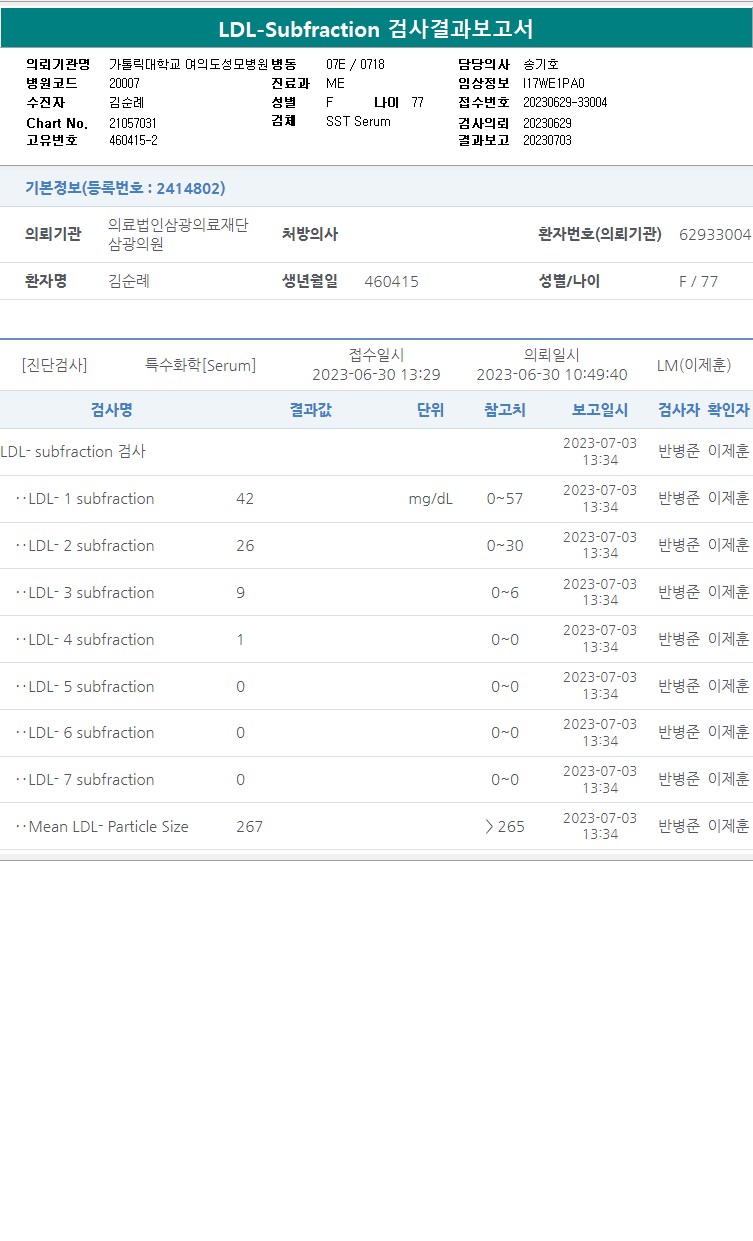Click the 검사명 column header

111,410
